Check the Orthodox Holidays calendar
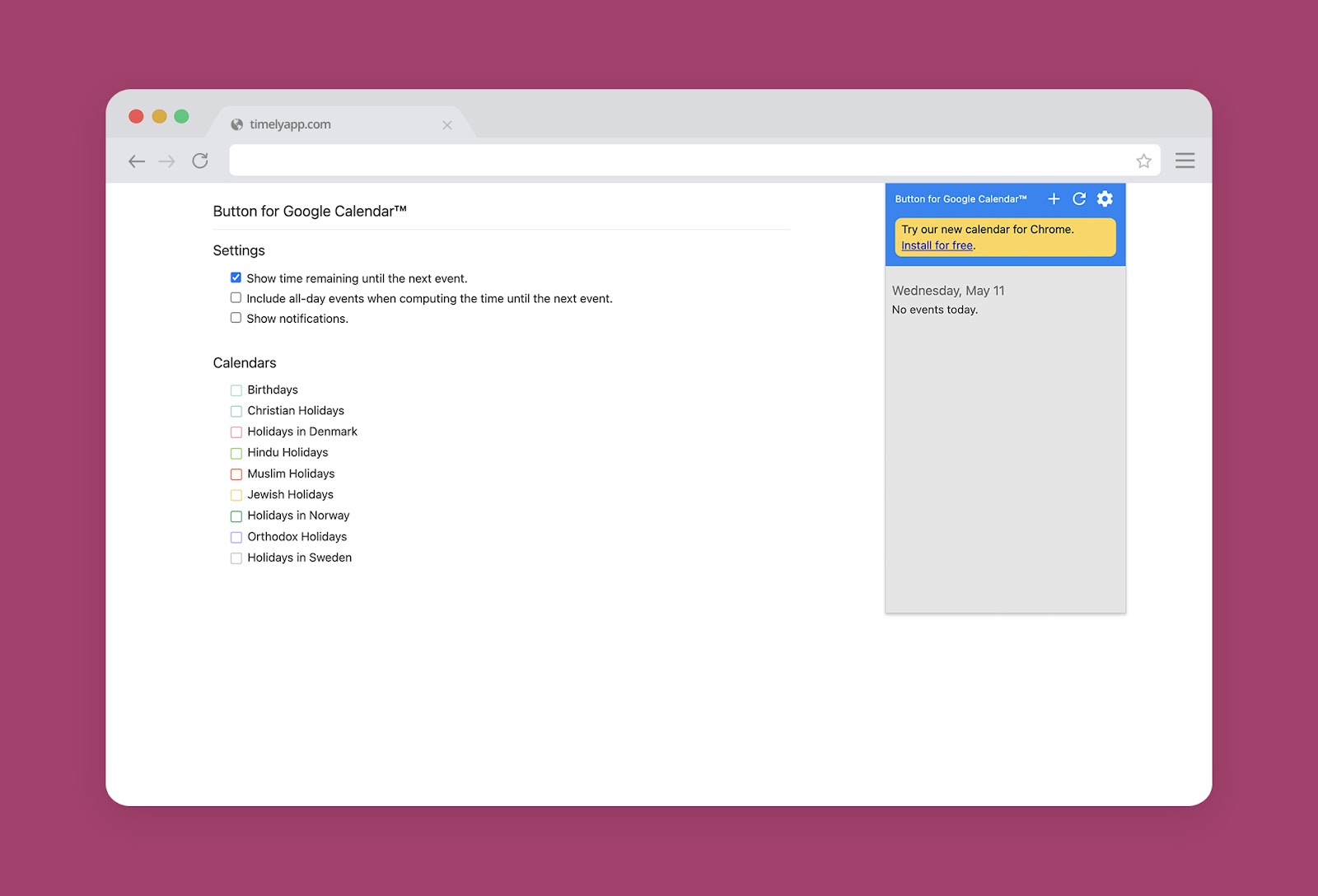 click(236, 537)
